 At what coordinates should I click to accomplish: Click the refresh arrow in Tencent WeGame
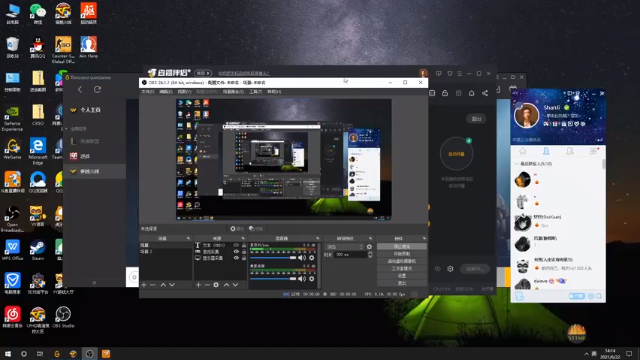pos(97,89)
